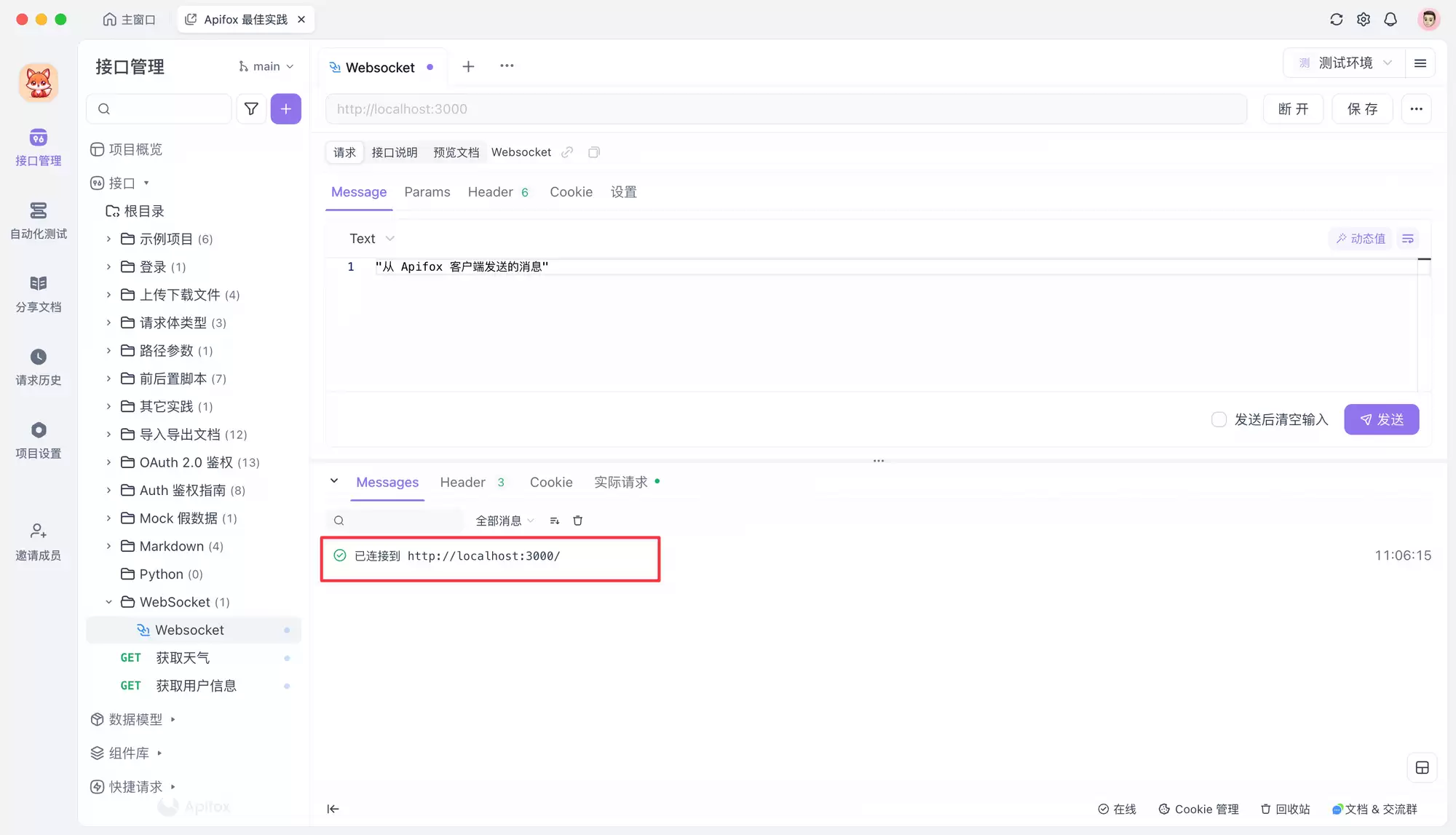Click the messages search field
This screenshot has height=835, width=1456.
pos(397,521)
